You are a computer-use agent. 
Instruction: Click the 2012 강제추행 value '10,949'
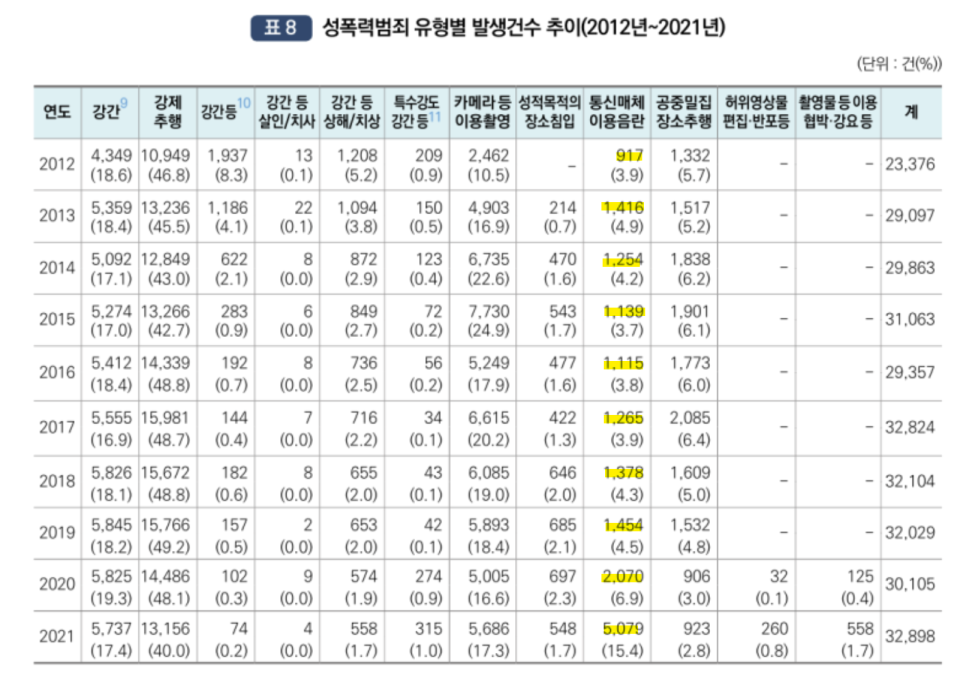click(x=165, y=156)
